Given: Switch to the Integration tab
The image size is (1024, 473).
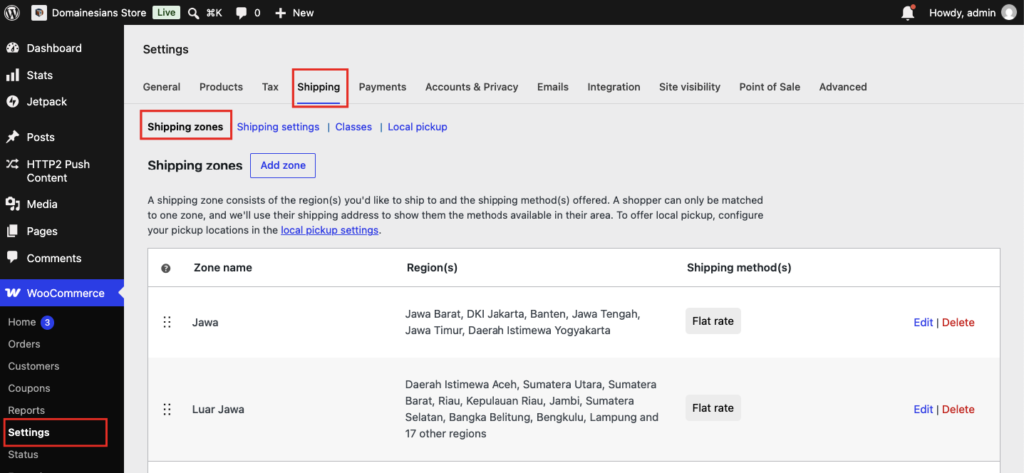Looking at the screenshot, I should pos(613,87).
